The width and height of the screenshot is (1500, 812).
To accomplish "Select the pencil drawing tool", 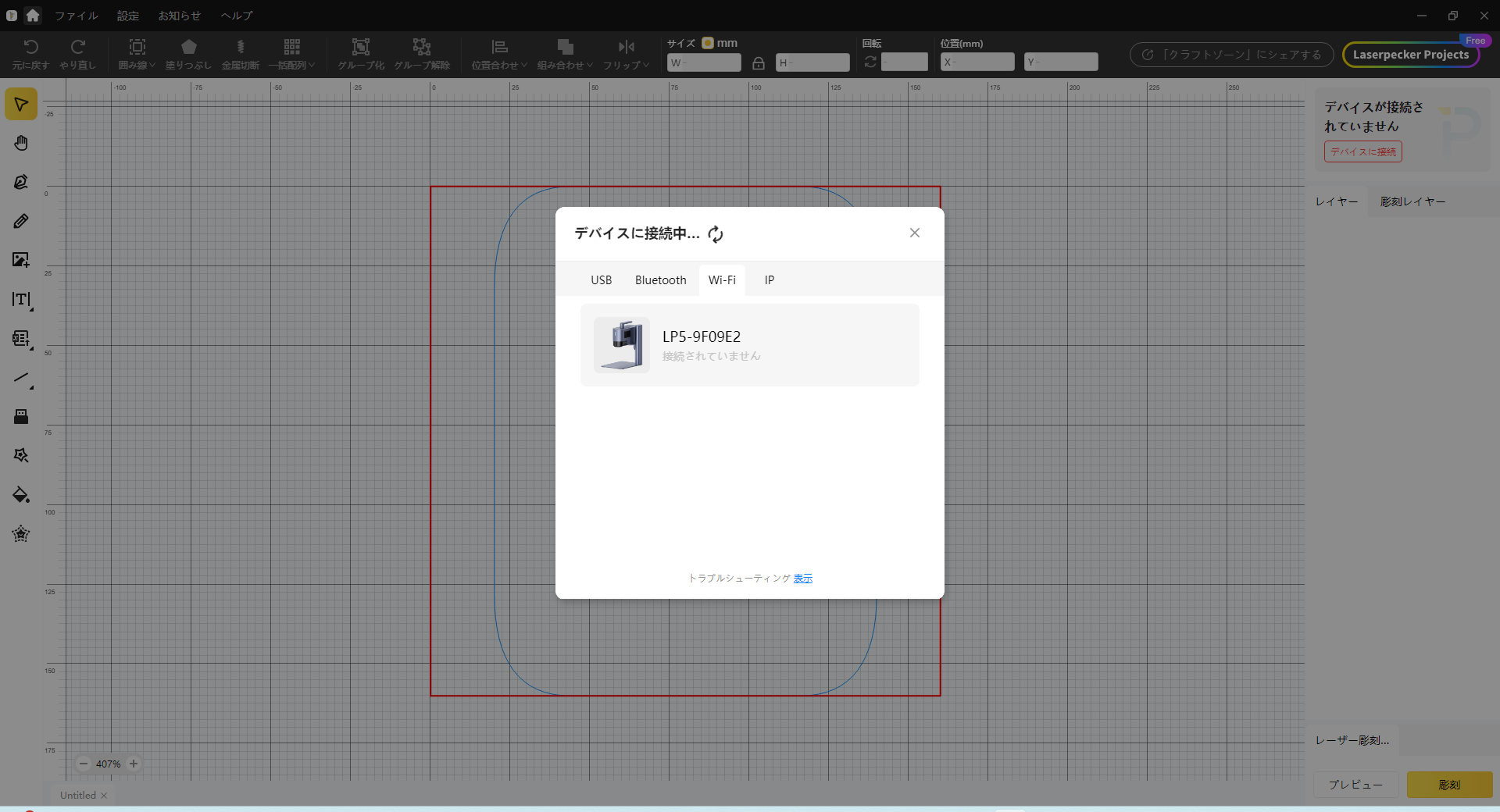I will (x=21, y=221).
